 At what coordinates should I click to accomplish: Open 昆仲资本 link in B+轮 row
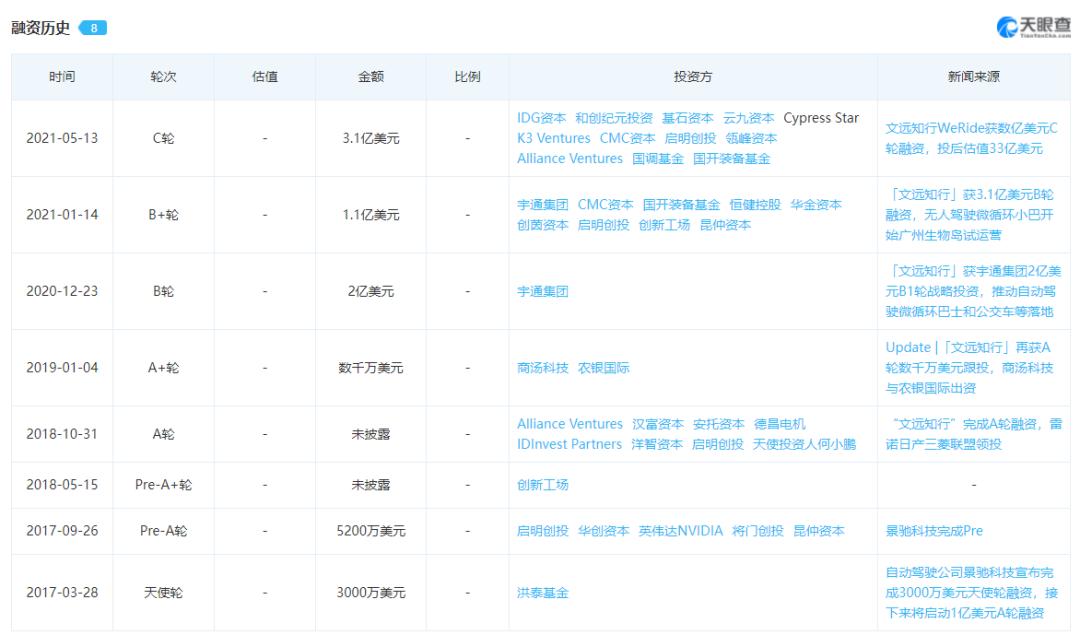(725, 225)
